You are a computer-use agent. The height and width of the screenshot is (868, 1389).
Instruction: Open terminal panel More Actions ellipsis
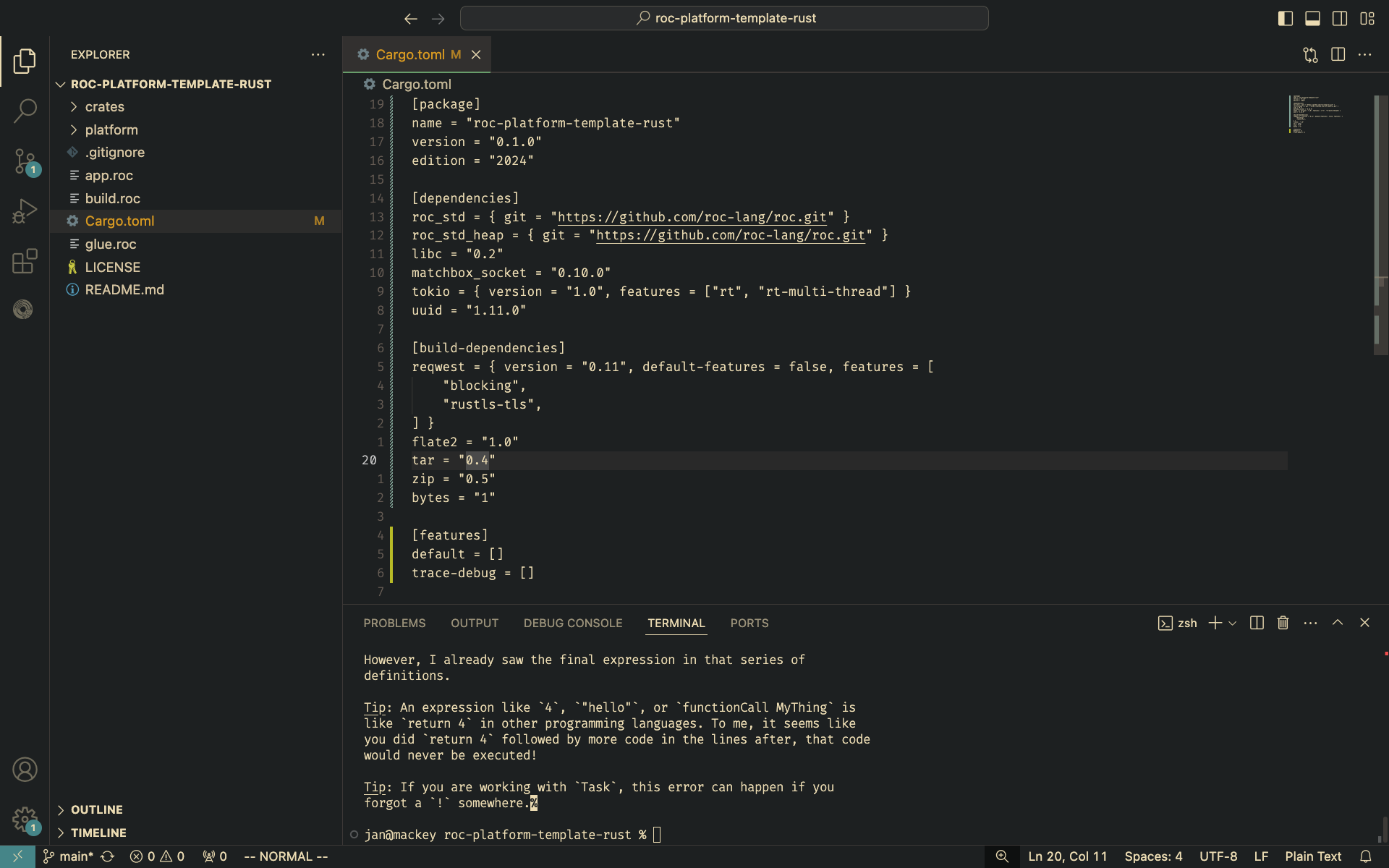1310,624
